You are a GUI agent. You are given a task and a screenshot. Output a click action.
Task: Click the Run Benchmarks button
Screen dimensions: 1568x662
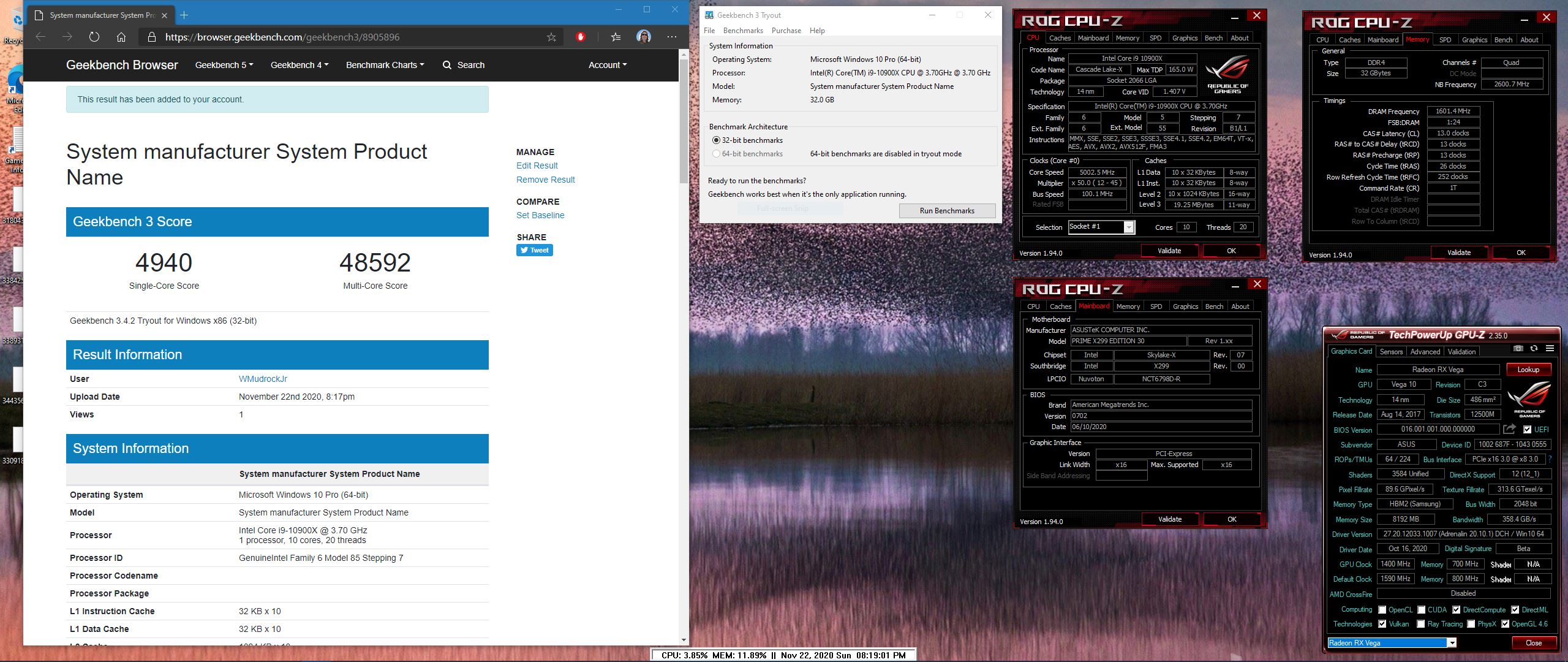click(947, 211)
